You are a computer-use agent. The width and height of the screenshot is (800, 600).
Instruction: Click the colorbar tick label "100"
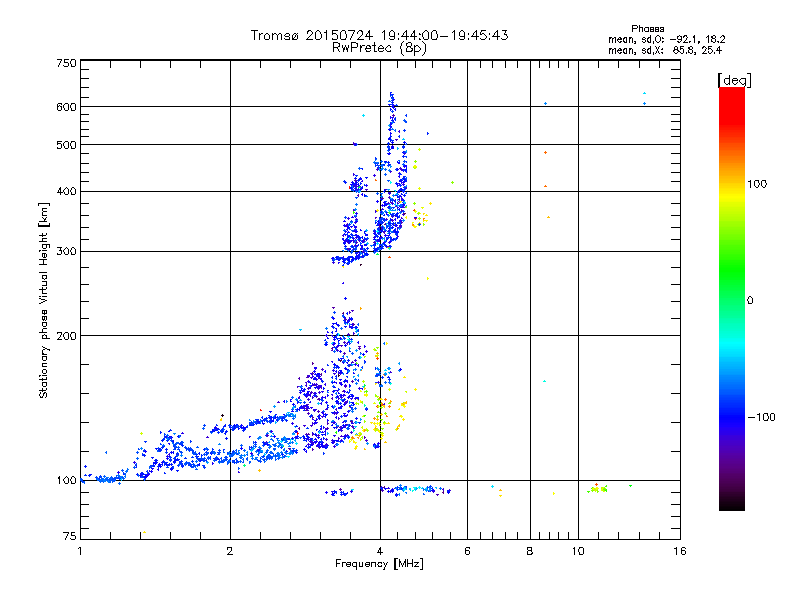[x=757, y=184]
